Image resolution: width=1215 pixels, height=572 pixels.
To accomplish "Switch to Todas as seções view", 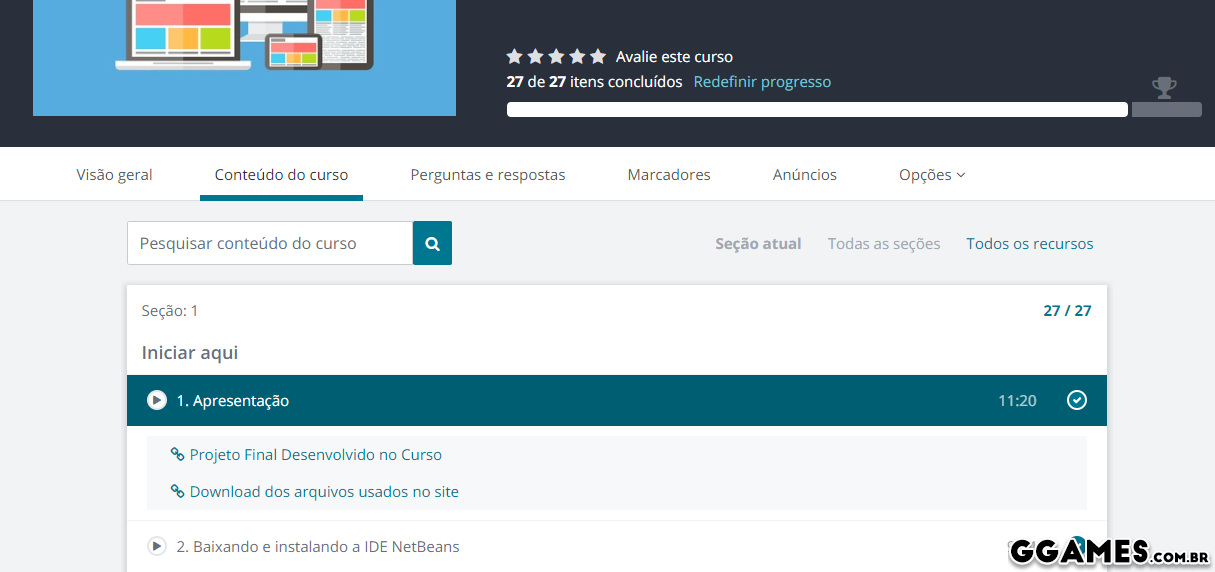I will [x=884, y=243].
